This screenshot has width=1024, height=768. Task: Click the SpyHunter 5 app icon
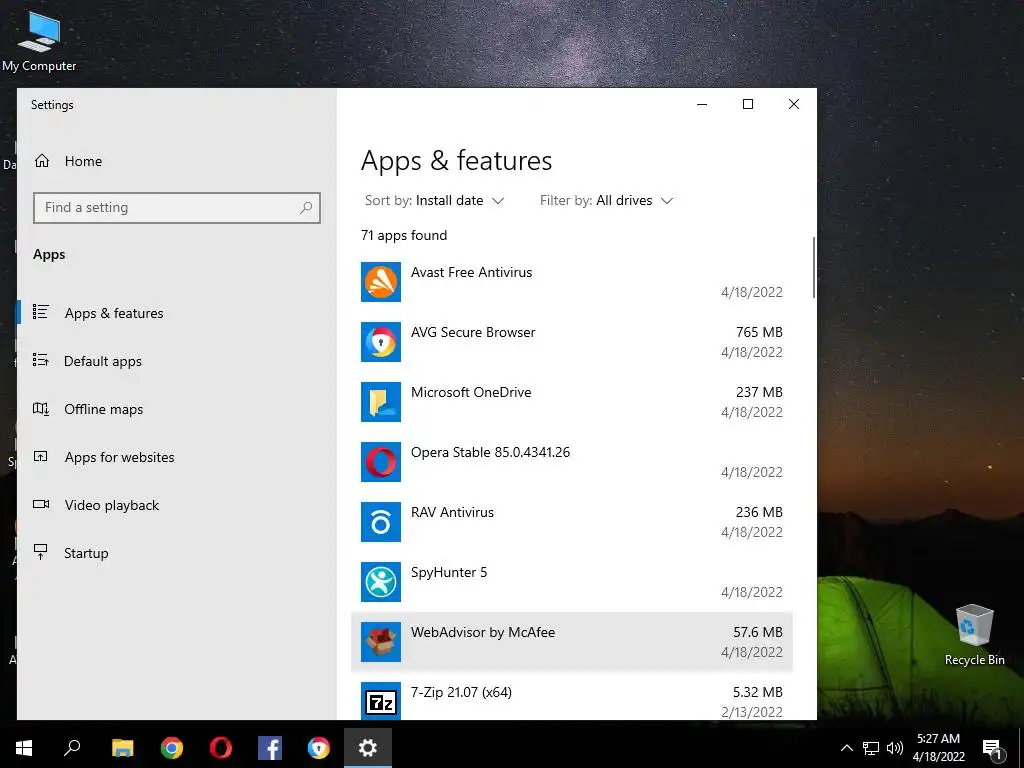(x=381, y=582)
